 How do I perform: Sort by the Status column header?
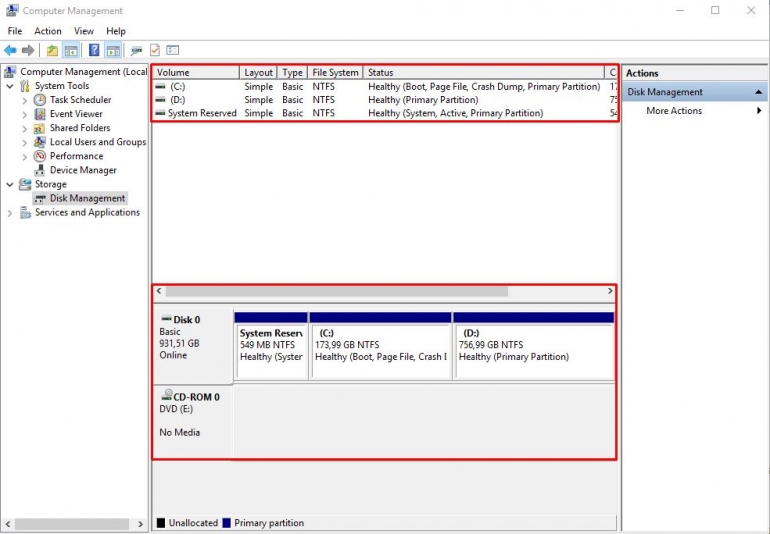[x=484, y=72]
